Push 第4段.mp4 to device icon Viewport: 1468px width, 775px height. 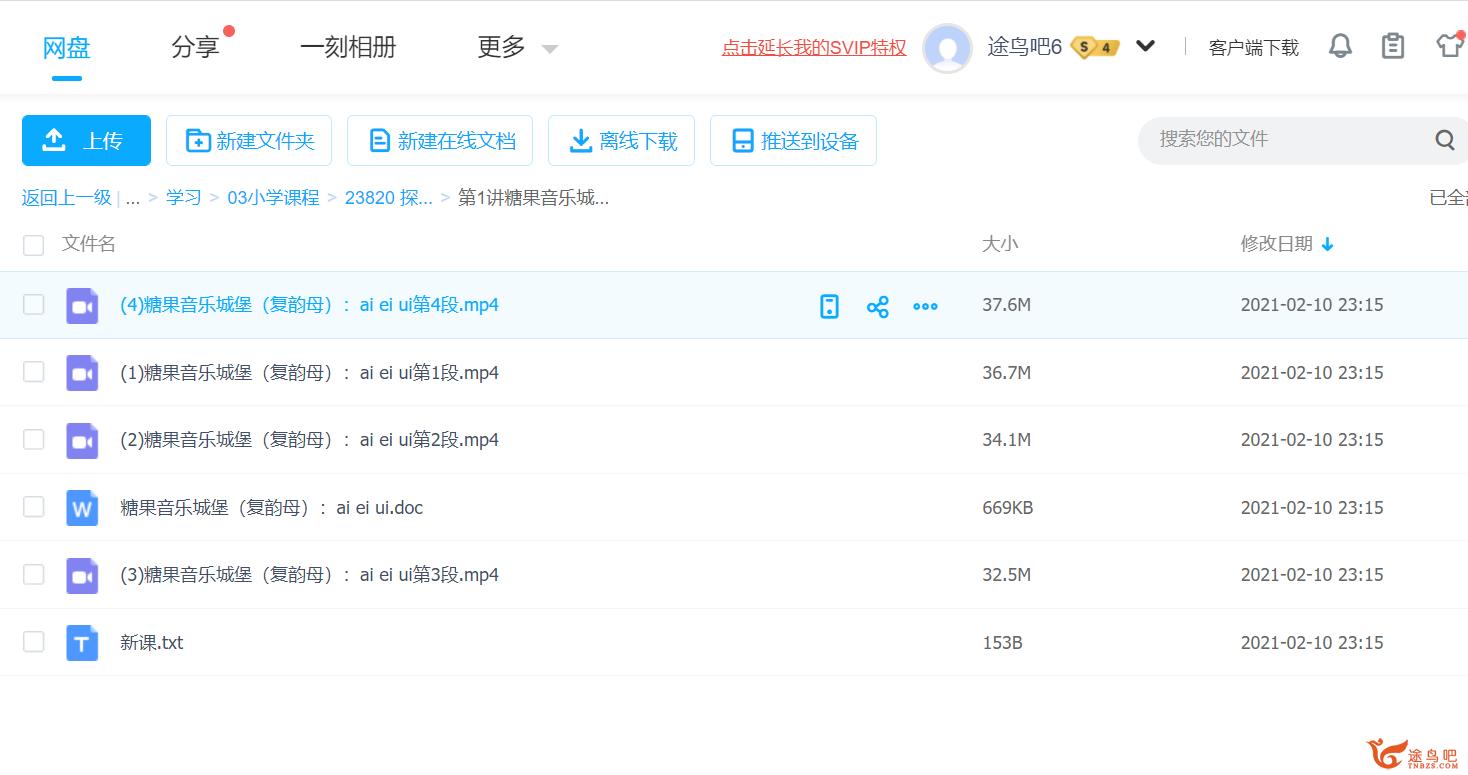tap(829, 306)
